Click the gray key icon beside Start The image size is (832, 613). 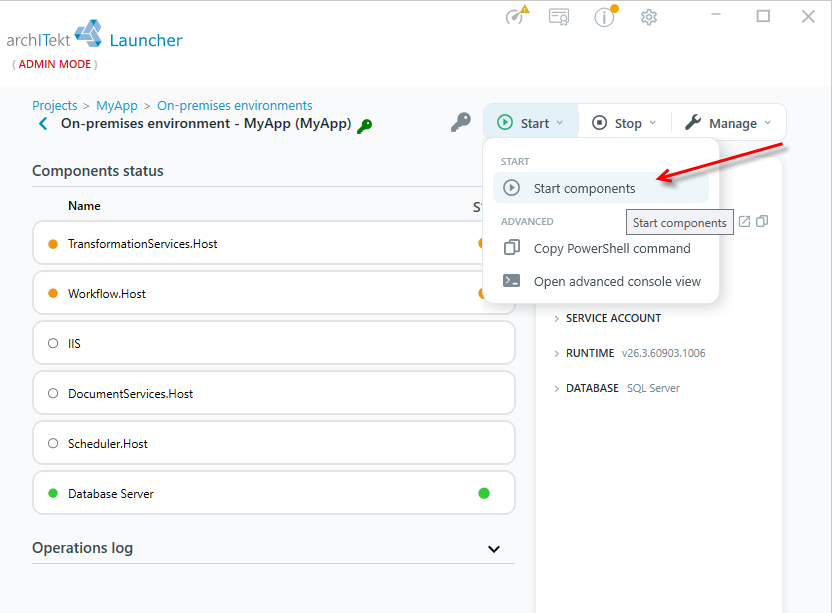(x=461, y=122)
